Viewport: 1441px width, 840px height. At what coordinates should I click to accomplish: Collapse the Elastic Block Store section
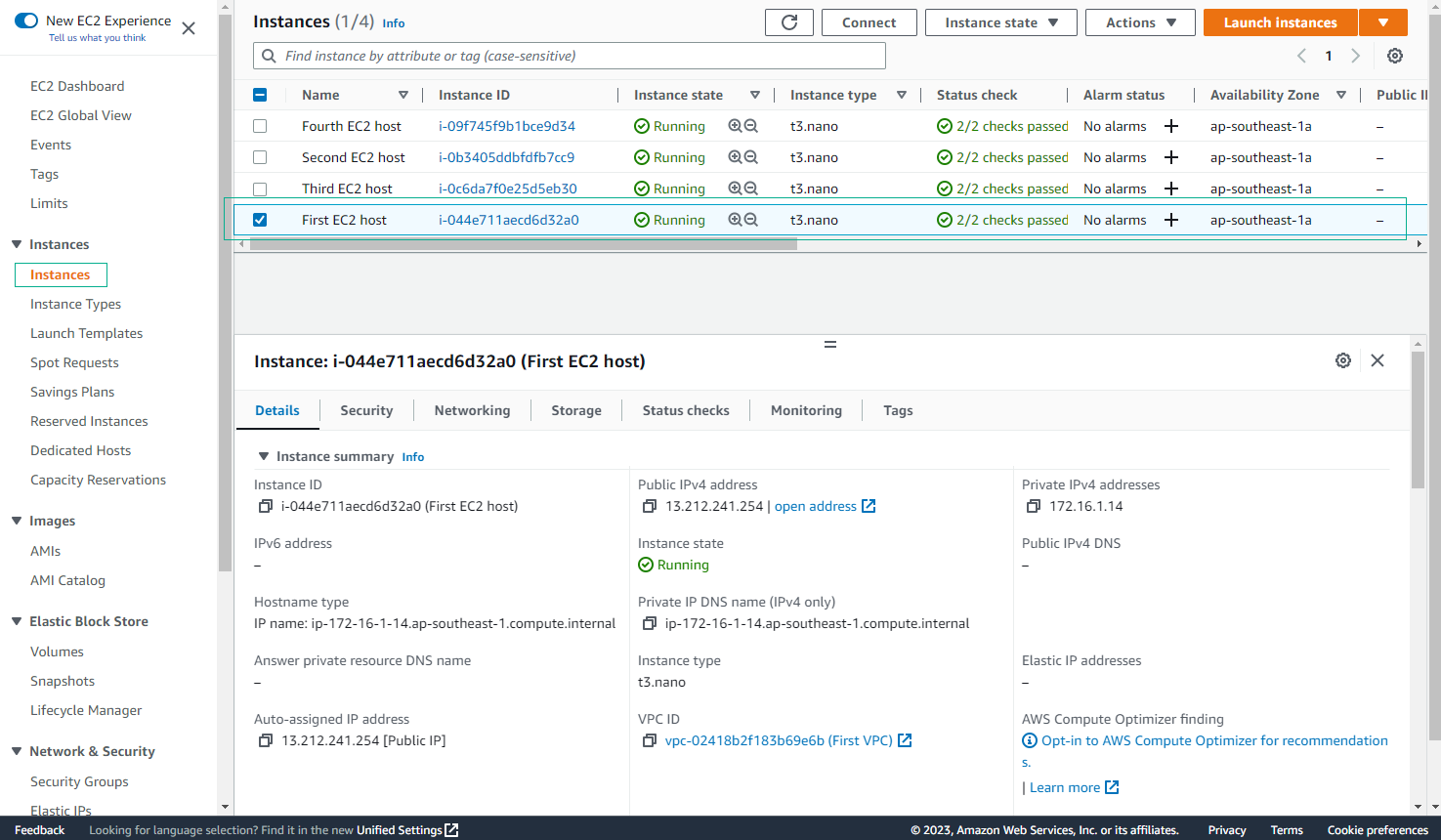[x=17, y=621]
